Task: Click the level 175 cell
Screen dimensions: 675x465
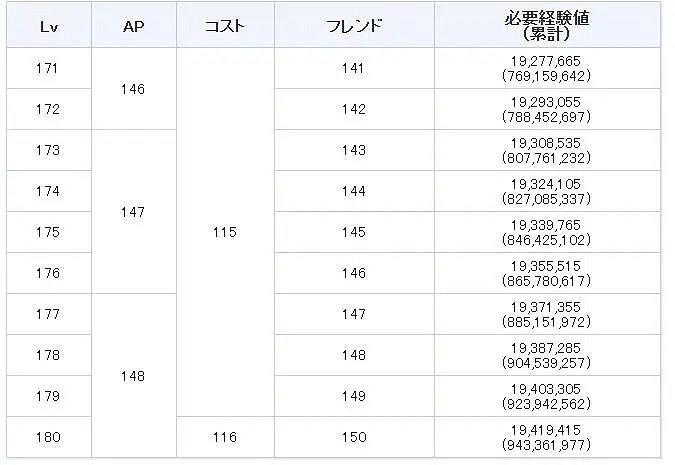Action: 47,232
